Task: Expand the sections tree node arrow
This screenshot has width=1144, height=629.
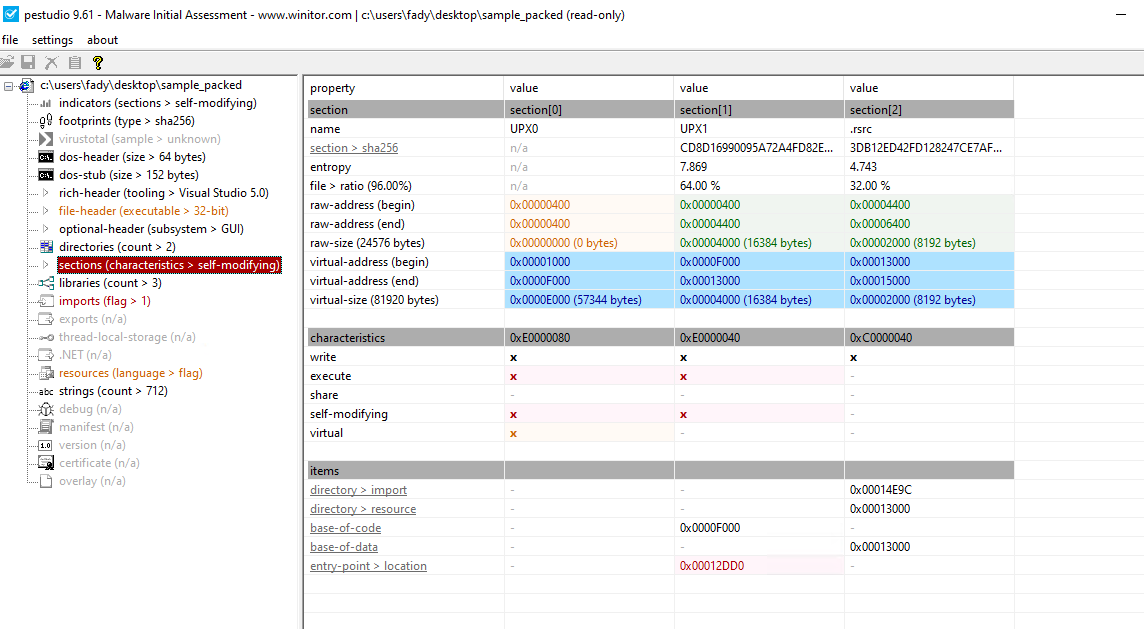Action: (x=45, y=265)
